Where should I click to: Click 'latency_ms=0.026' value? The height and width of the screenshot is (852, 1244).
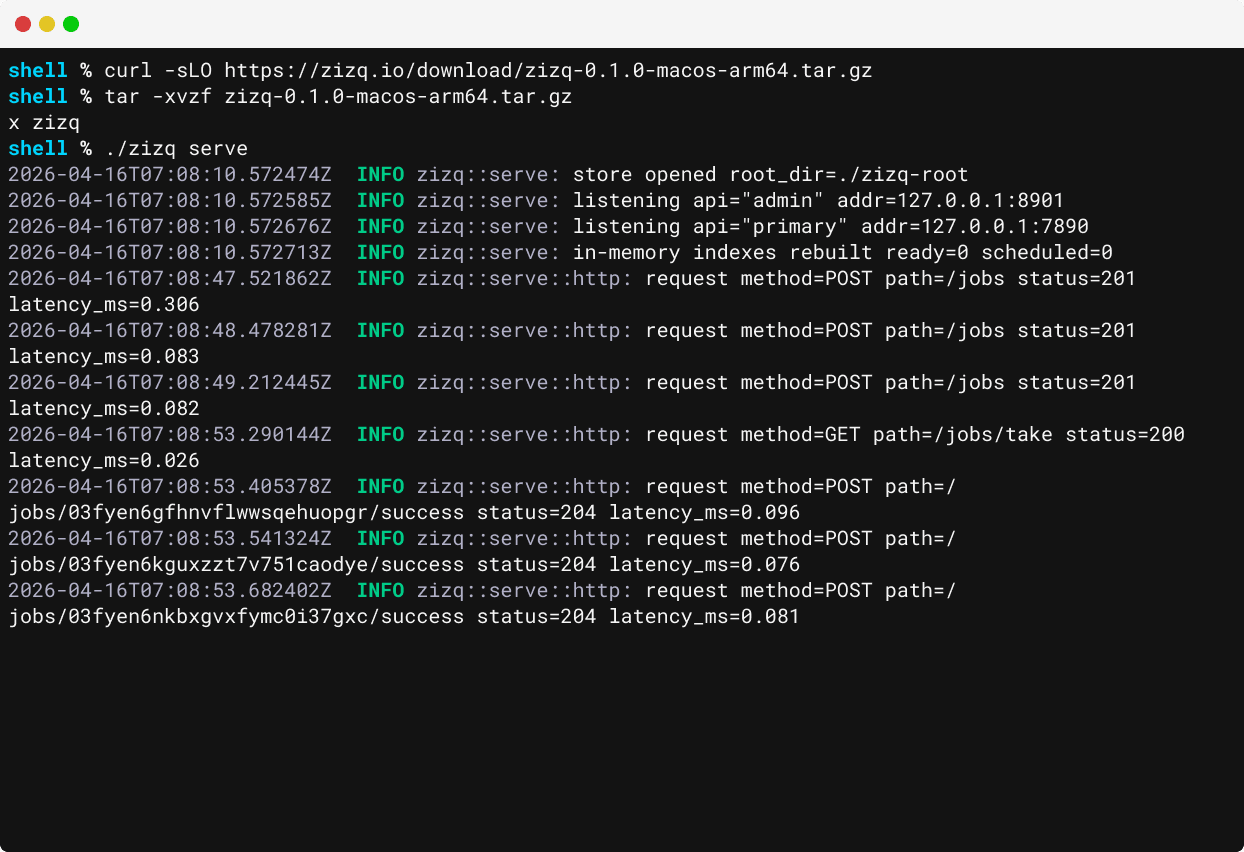pyautogui.click(x=104, y=461)
